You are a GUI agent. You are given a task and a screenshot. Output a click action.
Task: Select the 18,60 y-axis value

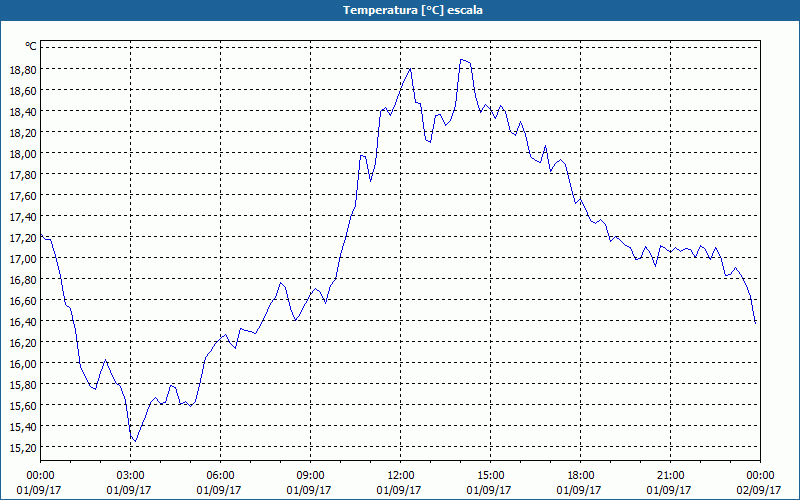[23, 90]
